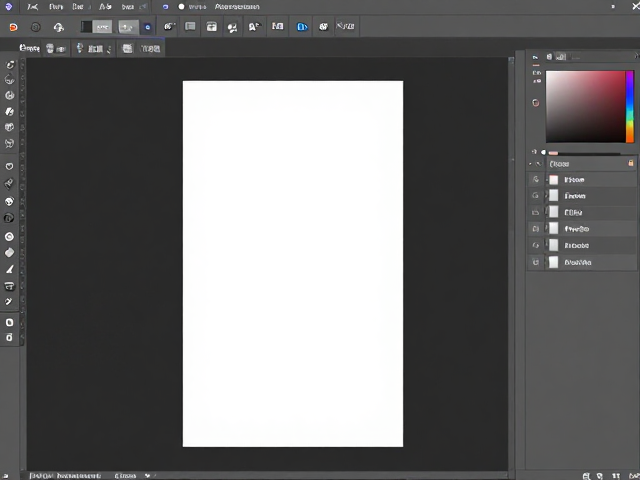Select the dark spiral tool in the left toolbox
Viewport: 640px width, 480px height.
pos(9,218)
